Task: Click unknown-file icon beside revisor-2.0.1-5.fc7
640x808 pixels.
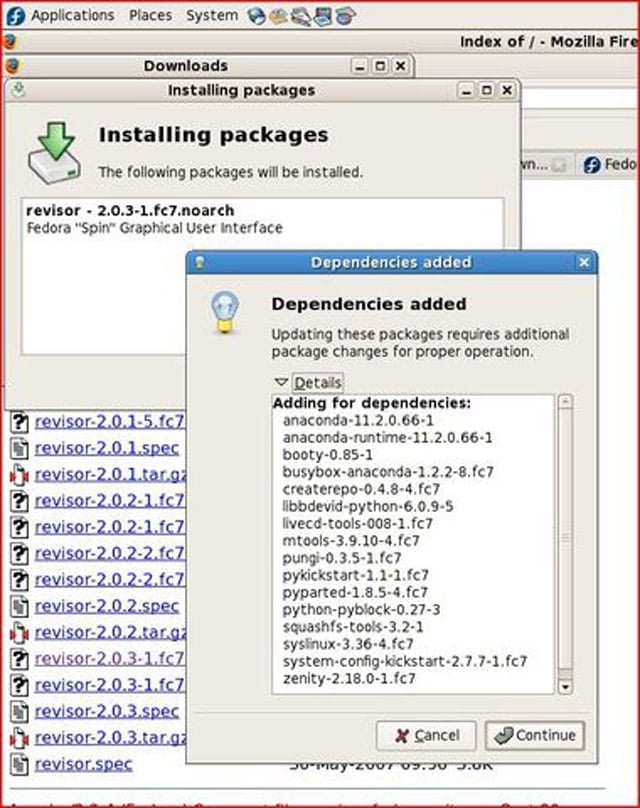Action: click(x=19, y=422)
